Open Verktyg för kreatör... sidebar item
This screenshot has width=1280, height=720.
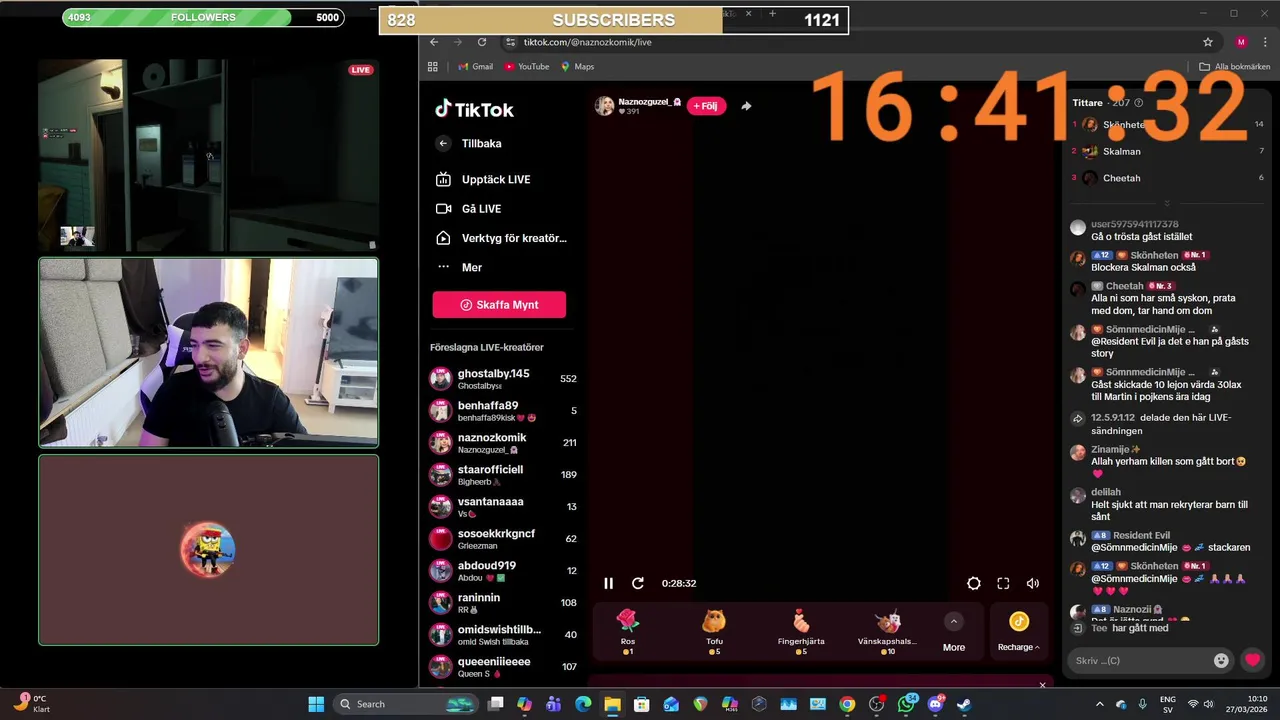(x=501, y=238)
